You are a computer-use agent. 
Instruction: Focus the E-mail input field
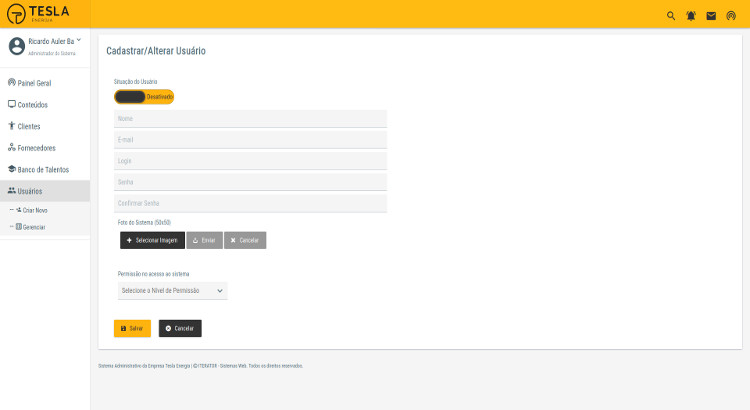point(250,140)
